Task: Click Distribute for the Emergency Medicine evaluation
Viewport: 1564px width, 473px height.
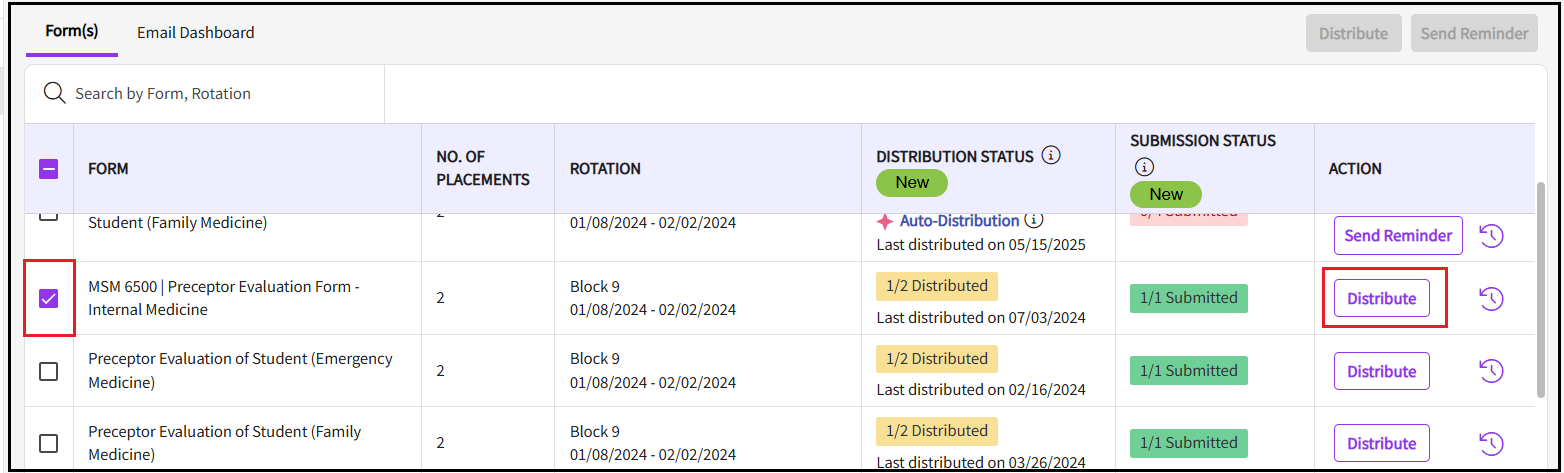Action: (1381, 371)
